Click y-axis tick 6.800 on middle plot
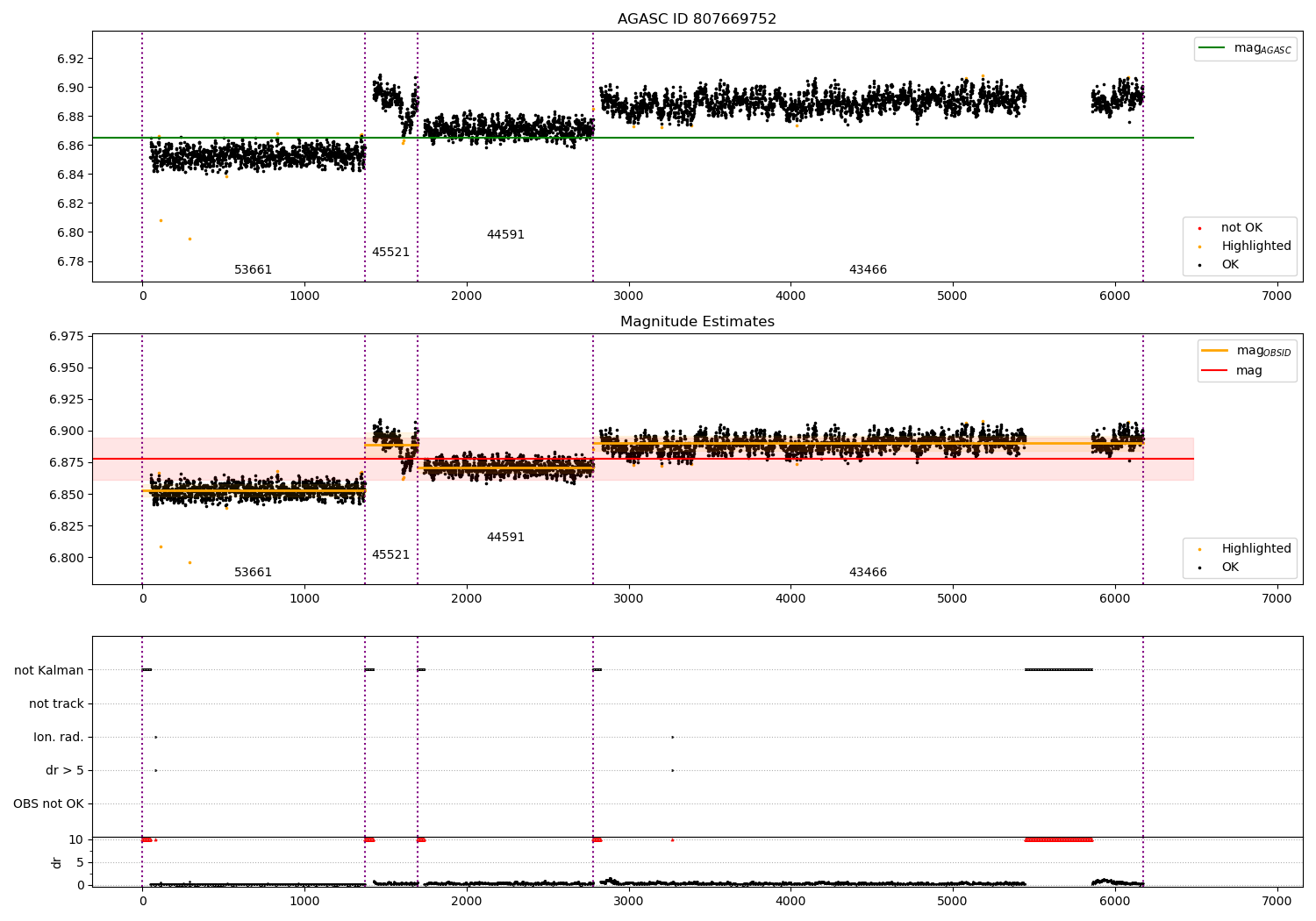1316x921 pixels. (x=67, y=558)
